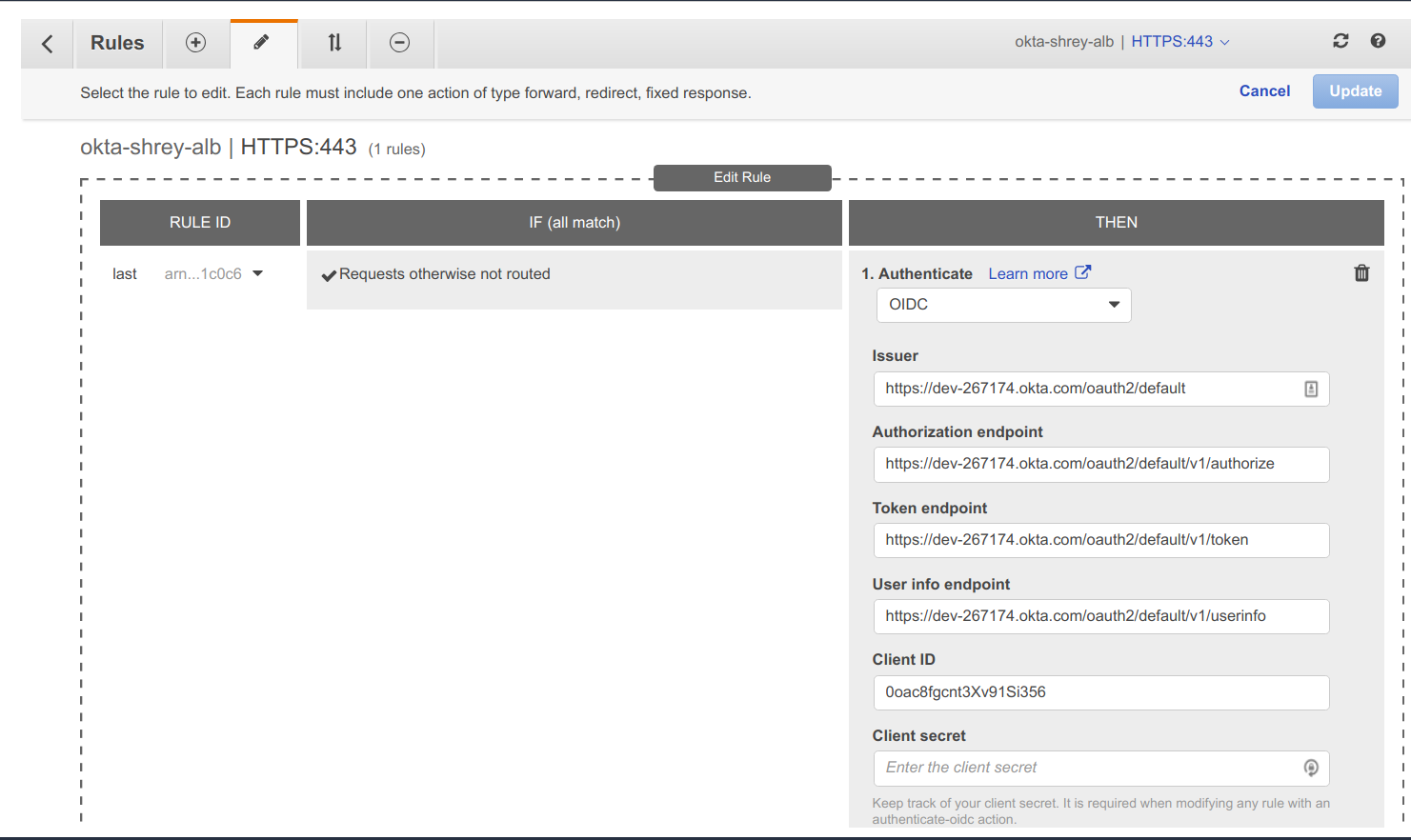Click the Edit Rule label button
This screenshot has height=840, width=1411.
tap(742, 177)
